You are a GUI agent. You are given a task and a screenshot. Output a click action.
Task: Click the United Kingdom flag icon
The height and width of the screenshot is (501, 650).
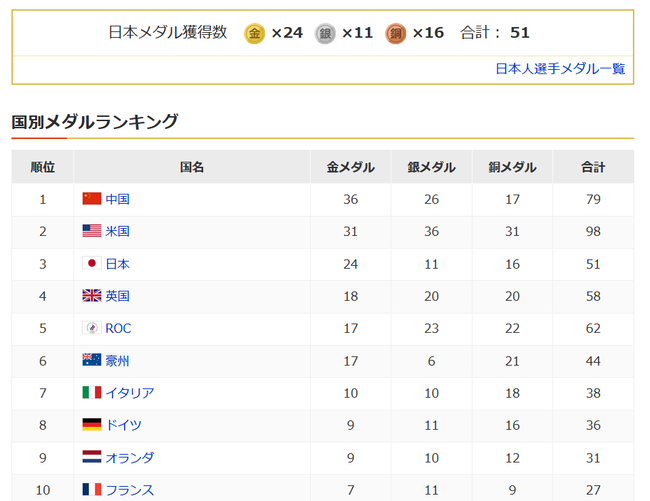tap(92, 296)
